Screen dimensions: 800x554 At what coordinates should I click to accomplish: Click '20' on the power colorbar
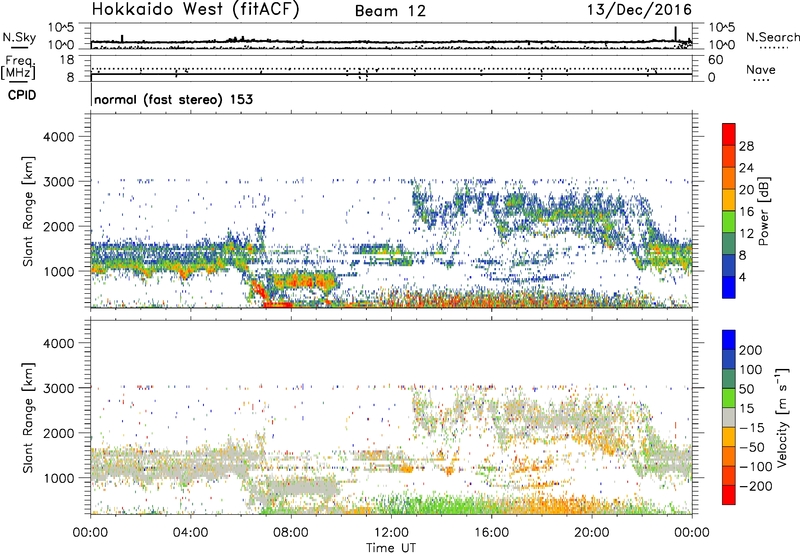pos(746,190)
